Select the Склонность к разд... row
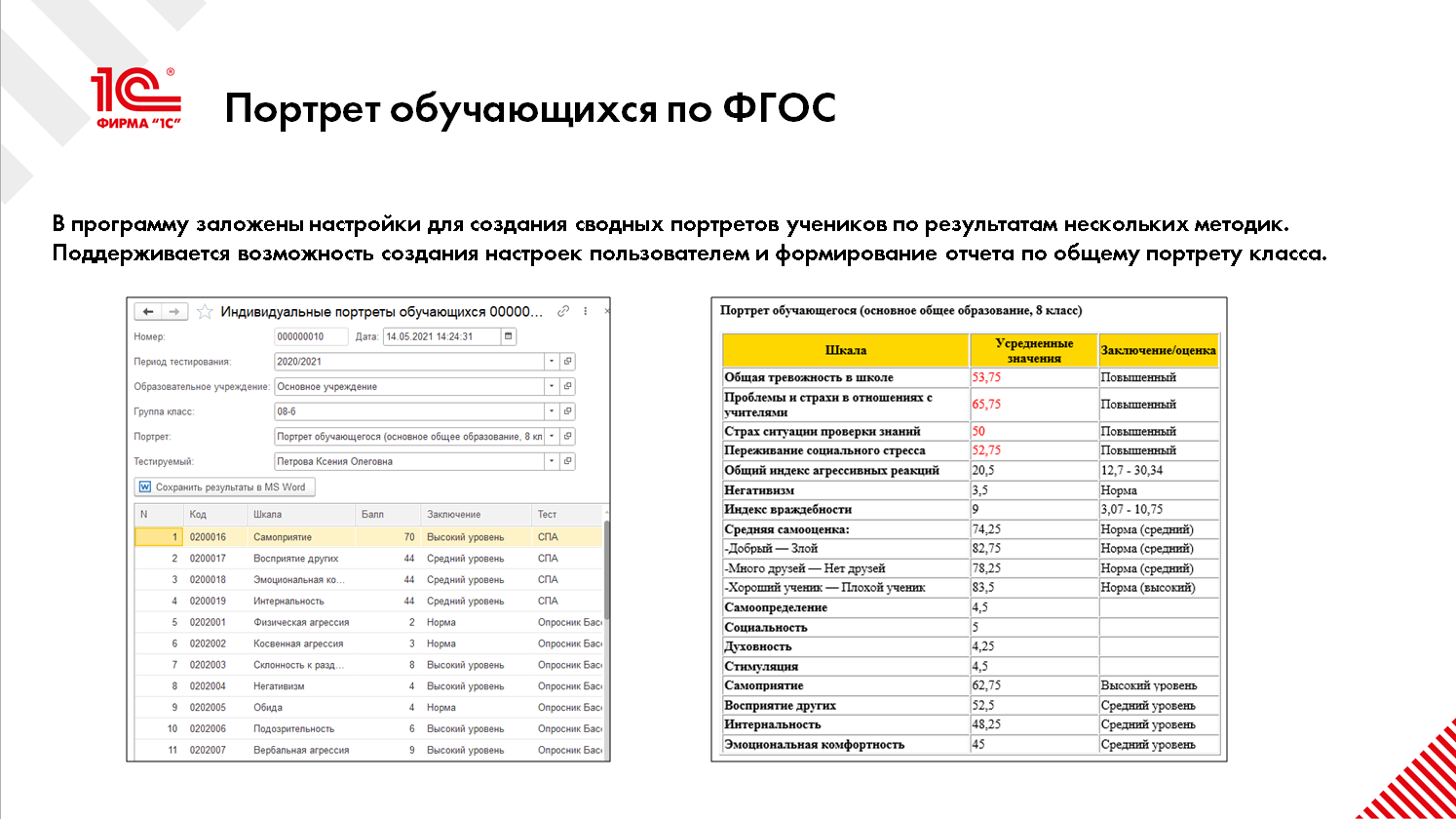Screen dimensions: 1456x819 pos(368,665)
